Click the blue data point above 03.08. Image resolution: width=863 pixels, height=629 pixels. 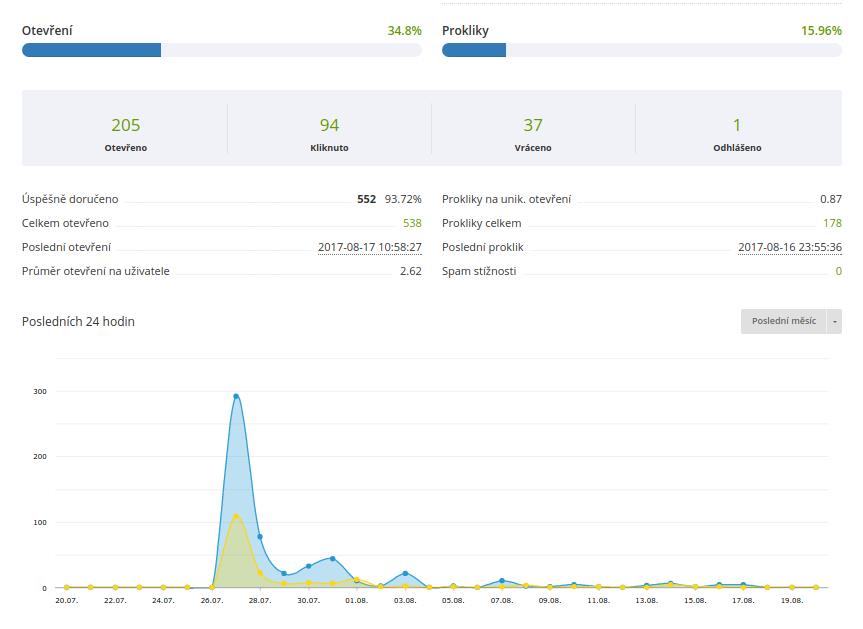[405, 574]
